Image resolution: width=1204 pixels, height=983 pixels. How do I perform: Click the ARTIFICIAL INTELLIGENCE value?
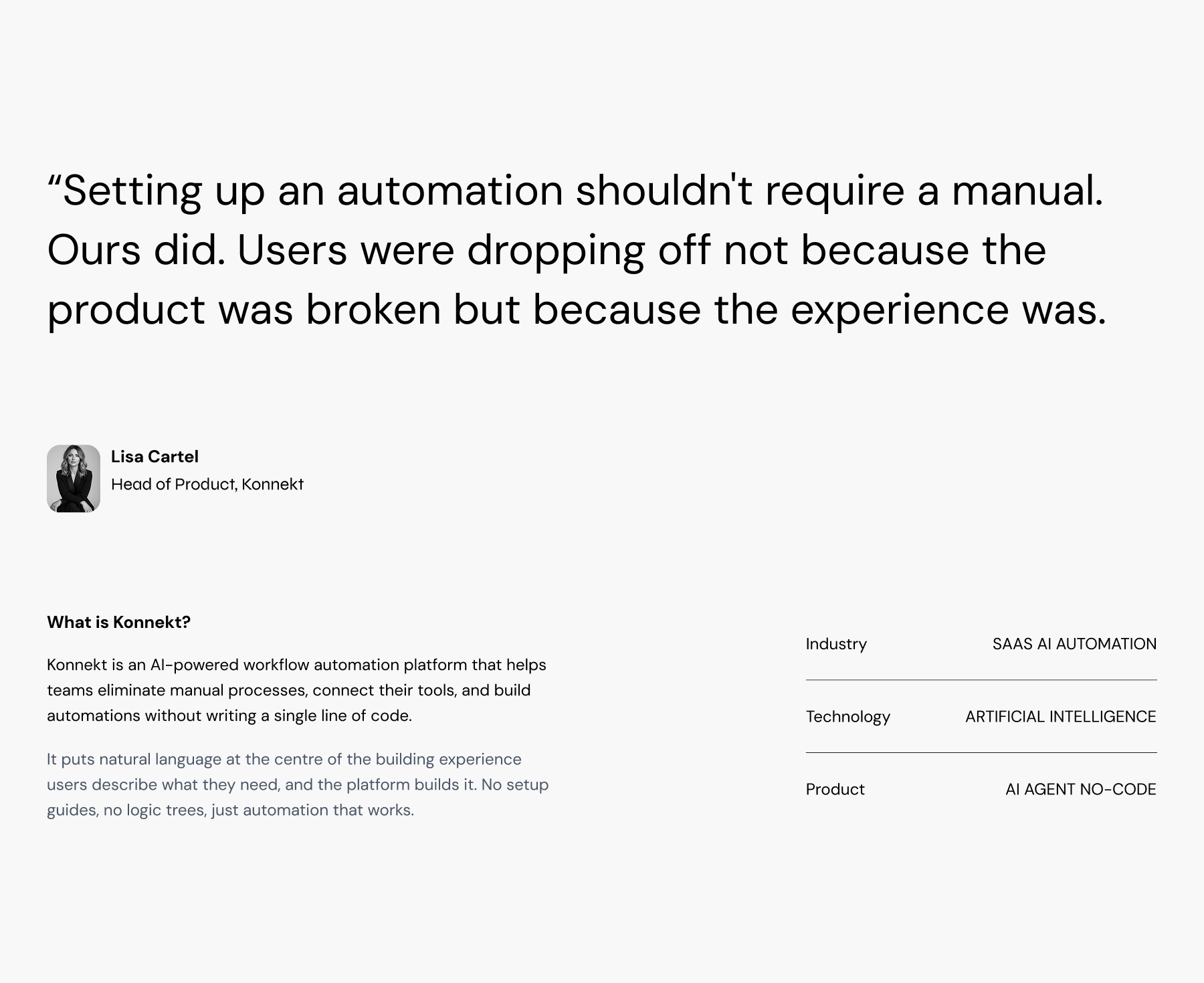(1061, 717)
